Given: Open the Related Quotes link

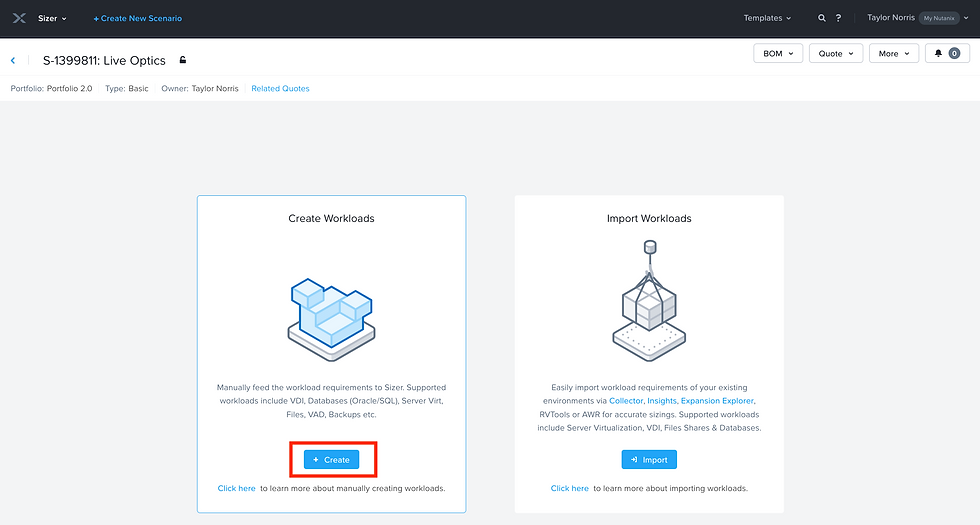Looking at the screenshot, I should (280, 89).
